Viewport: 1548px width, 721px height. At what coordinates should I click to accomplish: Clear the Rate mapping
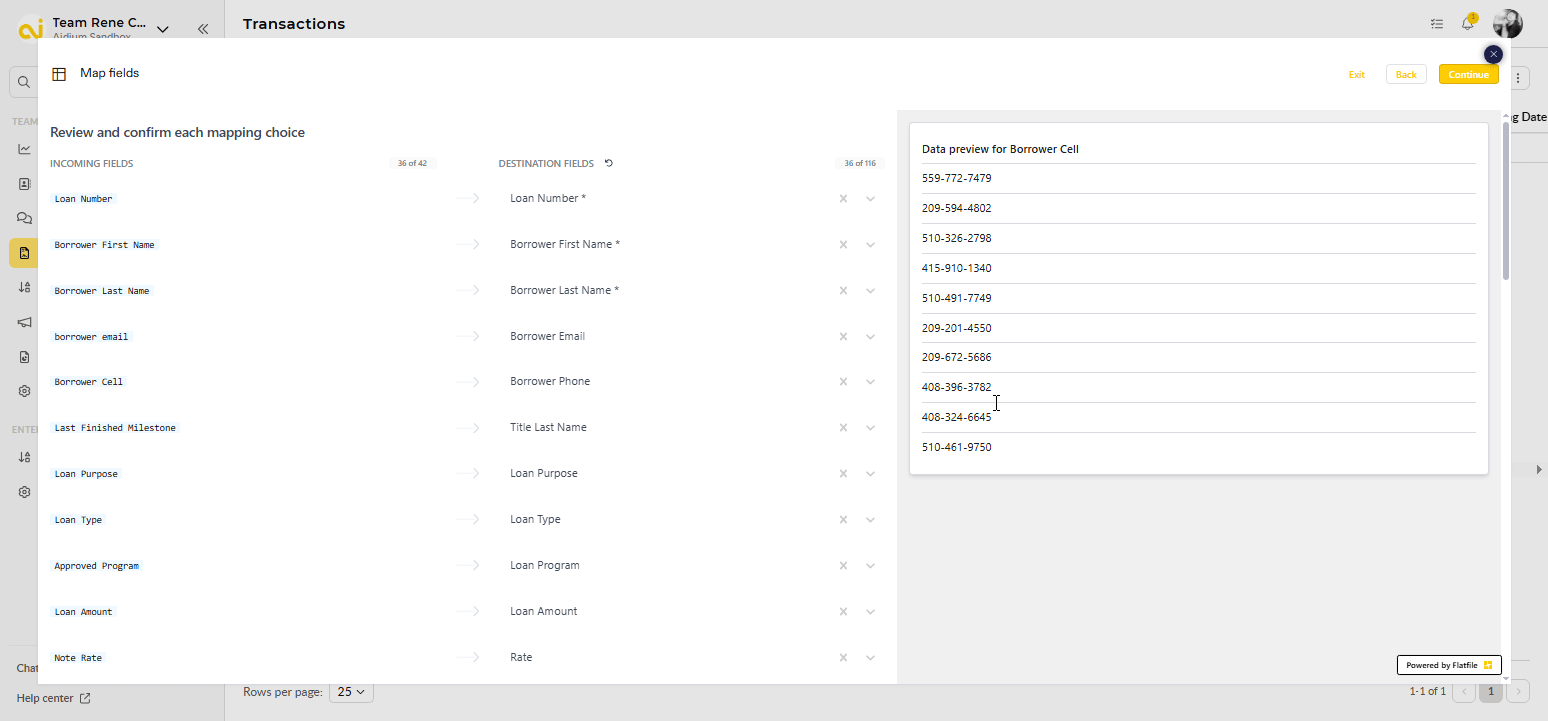[843, 658]
